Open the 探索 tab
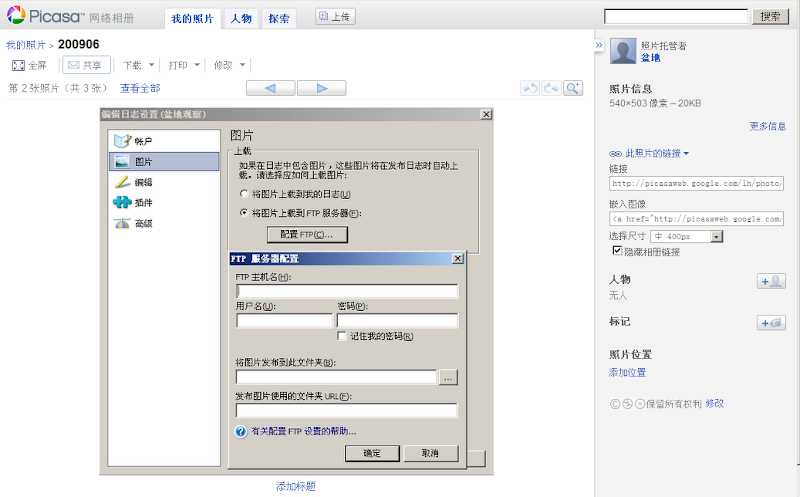 click(279, 19)
